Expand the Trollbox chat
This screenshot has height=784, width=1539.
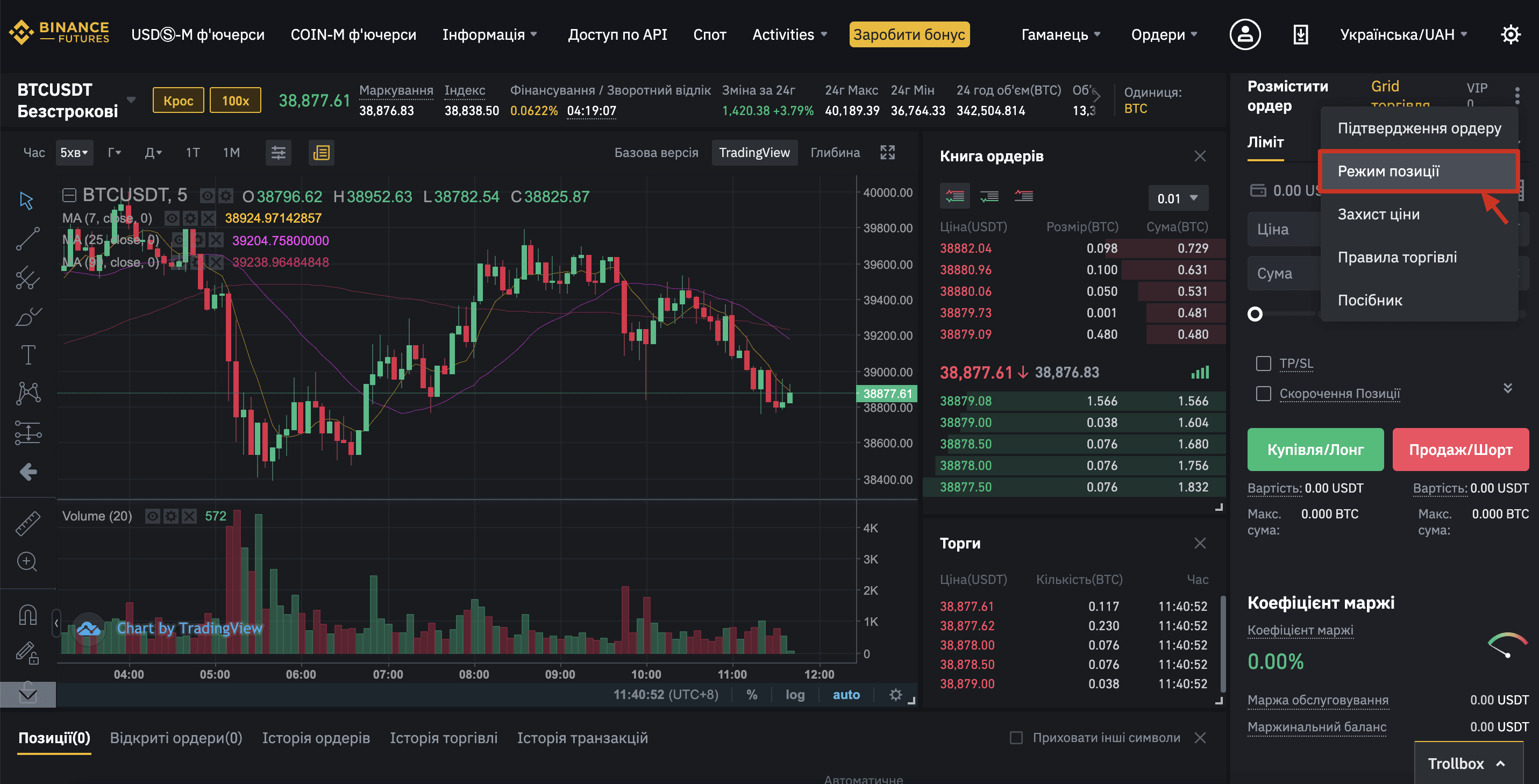pyautogui.click(x=1469, y=763)
